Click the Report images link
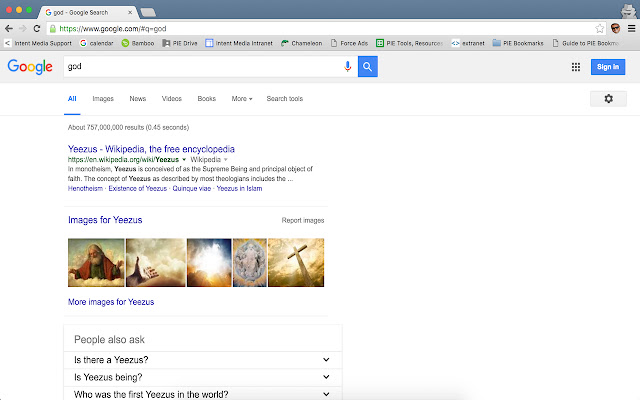The width and height of the screenshot is (640, 400). (x=303, y=220)
